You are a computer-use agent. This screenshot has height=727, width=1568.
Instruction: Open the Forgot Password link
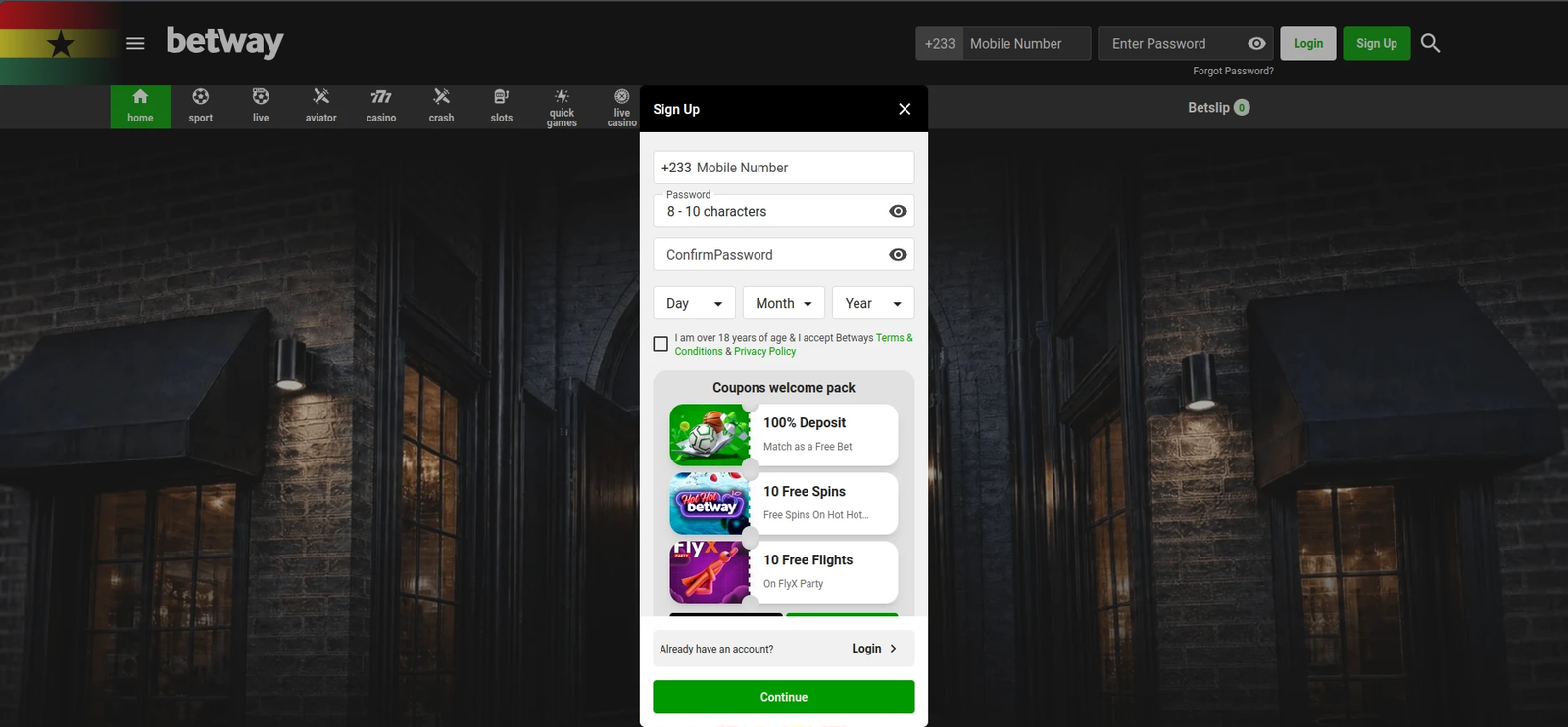coord(1233,71)
